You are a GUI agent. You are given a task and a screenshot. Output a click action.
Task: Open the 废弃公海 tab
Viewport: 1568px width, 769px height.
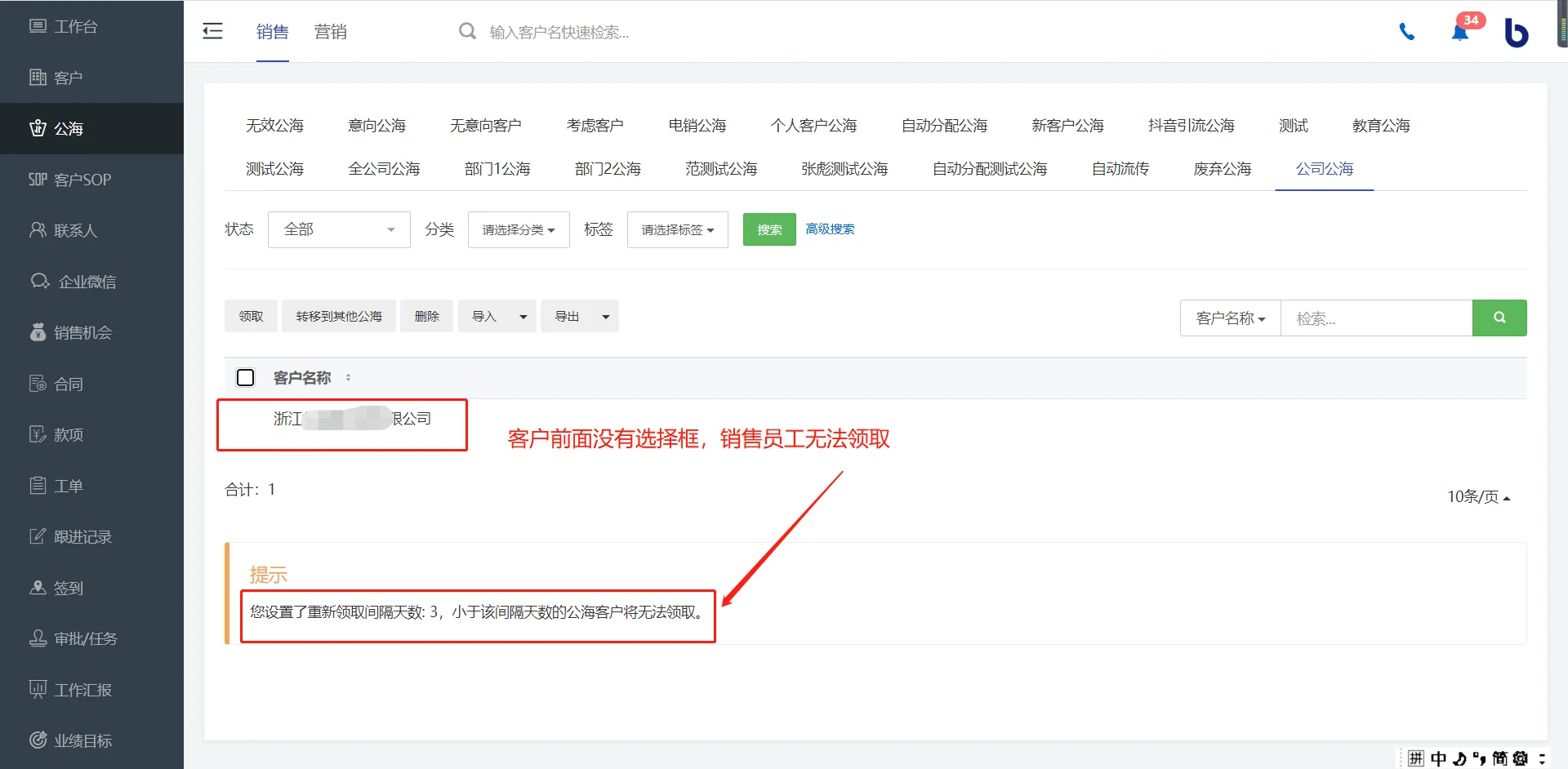tap(1223, 169)
